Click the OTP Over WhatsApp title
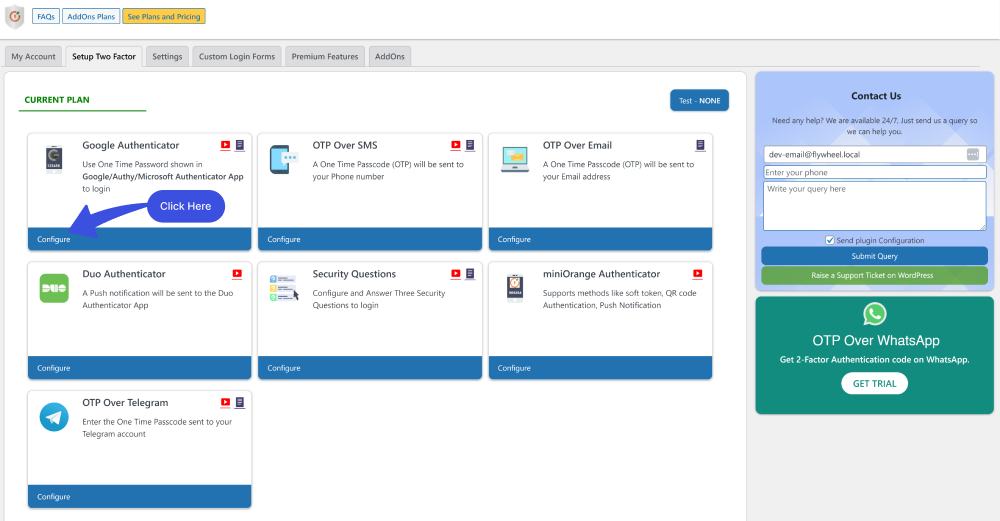The height and width of the screenshot is (521, 1000). tap(876, 341)
